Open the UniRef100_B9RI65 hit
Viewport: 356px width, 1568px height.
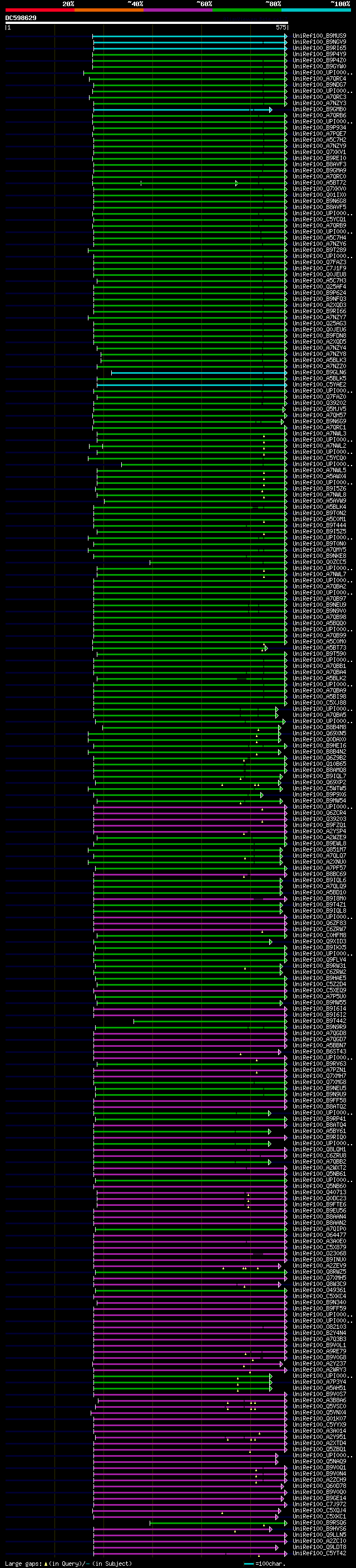319,48
